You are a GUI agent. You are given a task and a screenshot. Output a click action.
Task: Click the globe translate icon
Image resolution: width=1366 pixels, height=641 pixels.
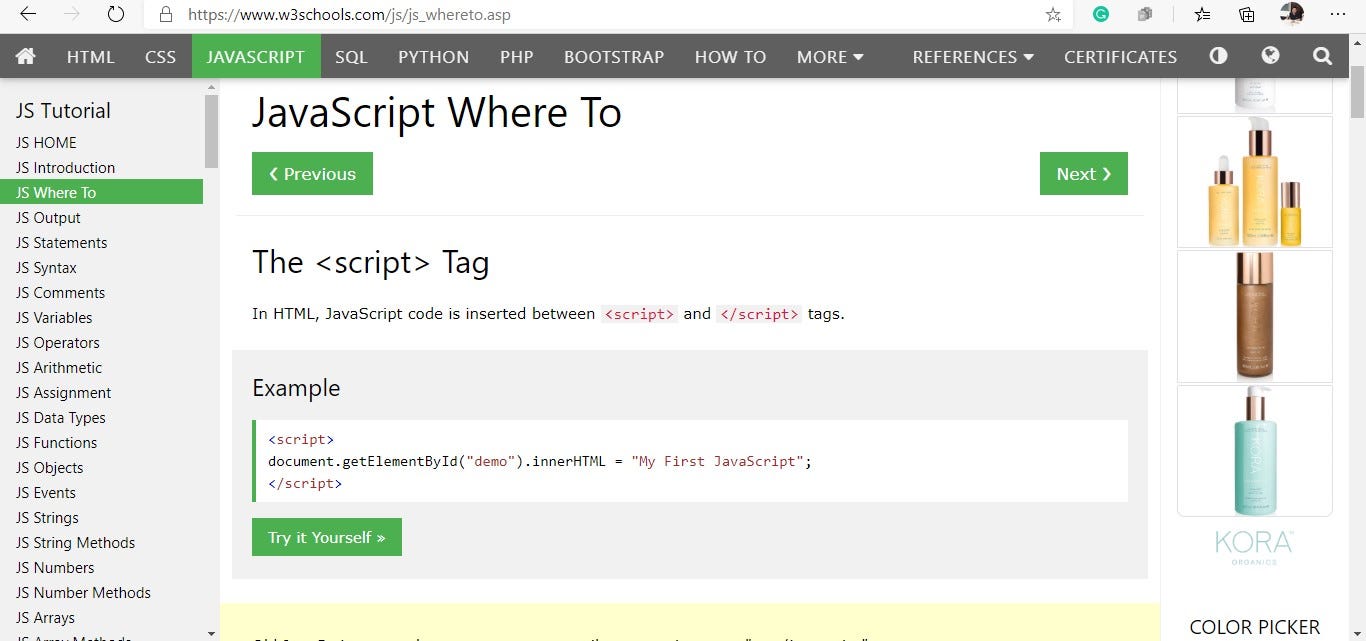click(1270, 56)
